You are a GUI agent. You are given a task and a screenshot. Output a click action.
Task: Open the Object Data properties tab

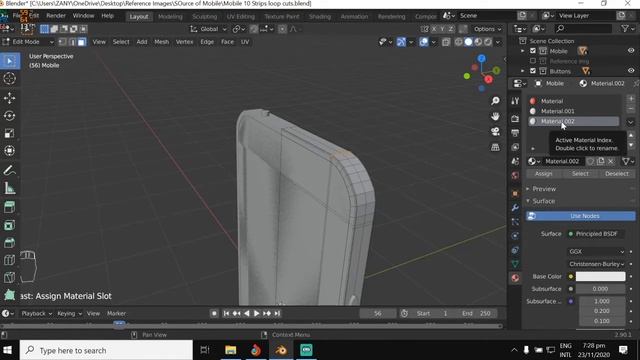click(515, 264)
